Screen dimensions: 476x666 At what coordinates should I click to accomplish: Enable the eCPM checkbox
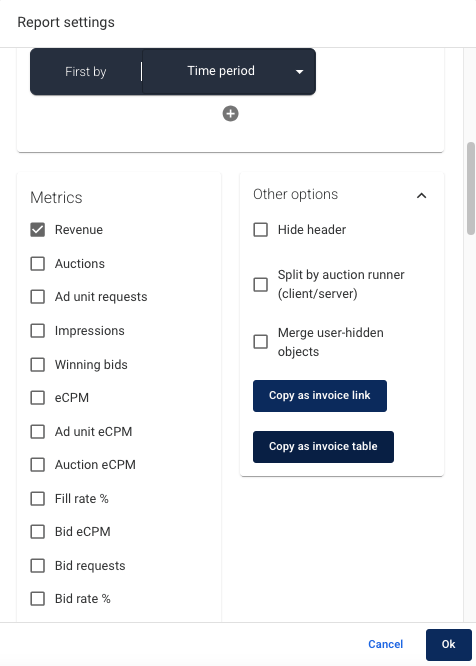click(38, 398)
